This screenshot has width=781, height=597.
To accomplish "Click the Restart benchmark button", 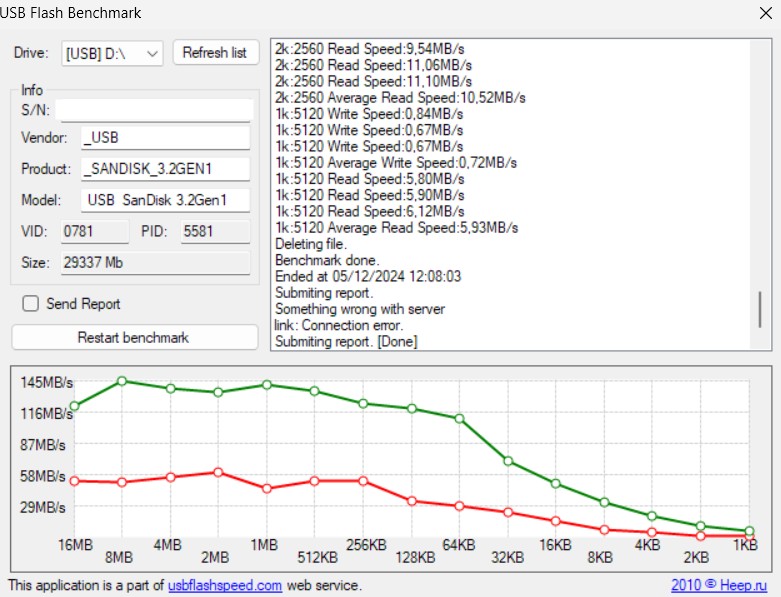I will [x=134, y=338].
